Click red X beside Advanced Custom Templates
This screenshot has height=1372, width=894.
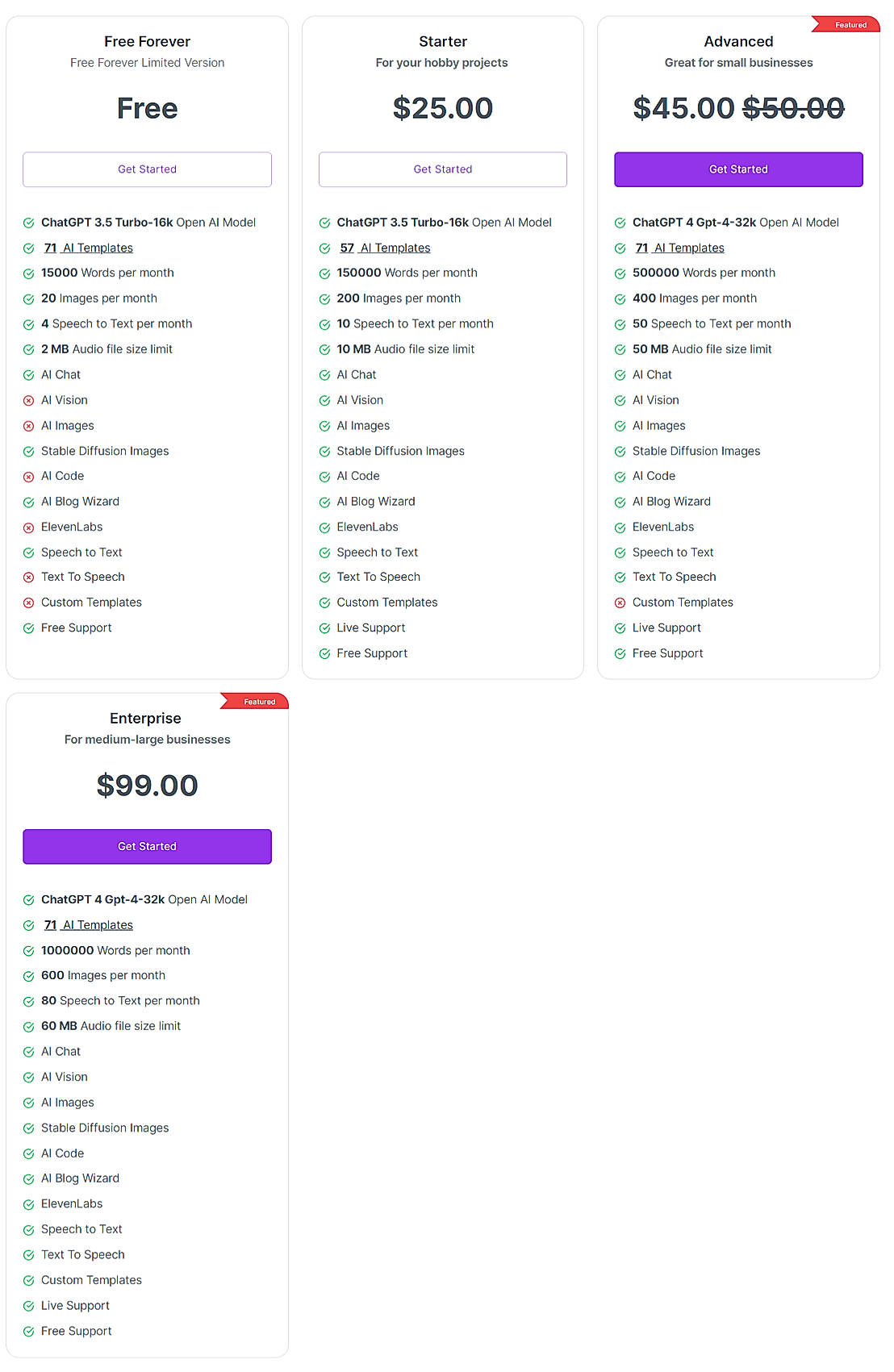click(x=620, y=603)
